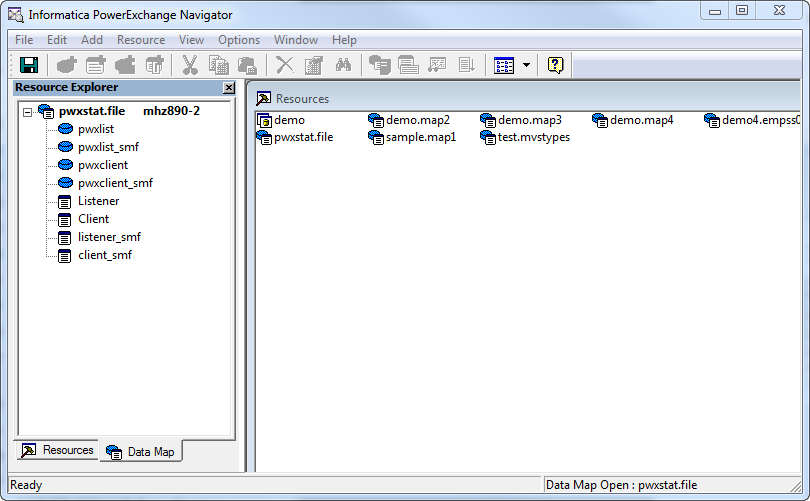Click the Delete X icon in toolbar
Image resolution: width=810 pixels, height=501 pixels.
[285, 65]
